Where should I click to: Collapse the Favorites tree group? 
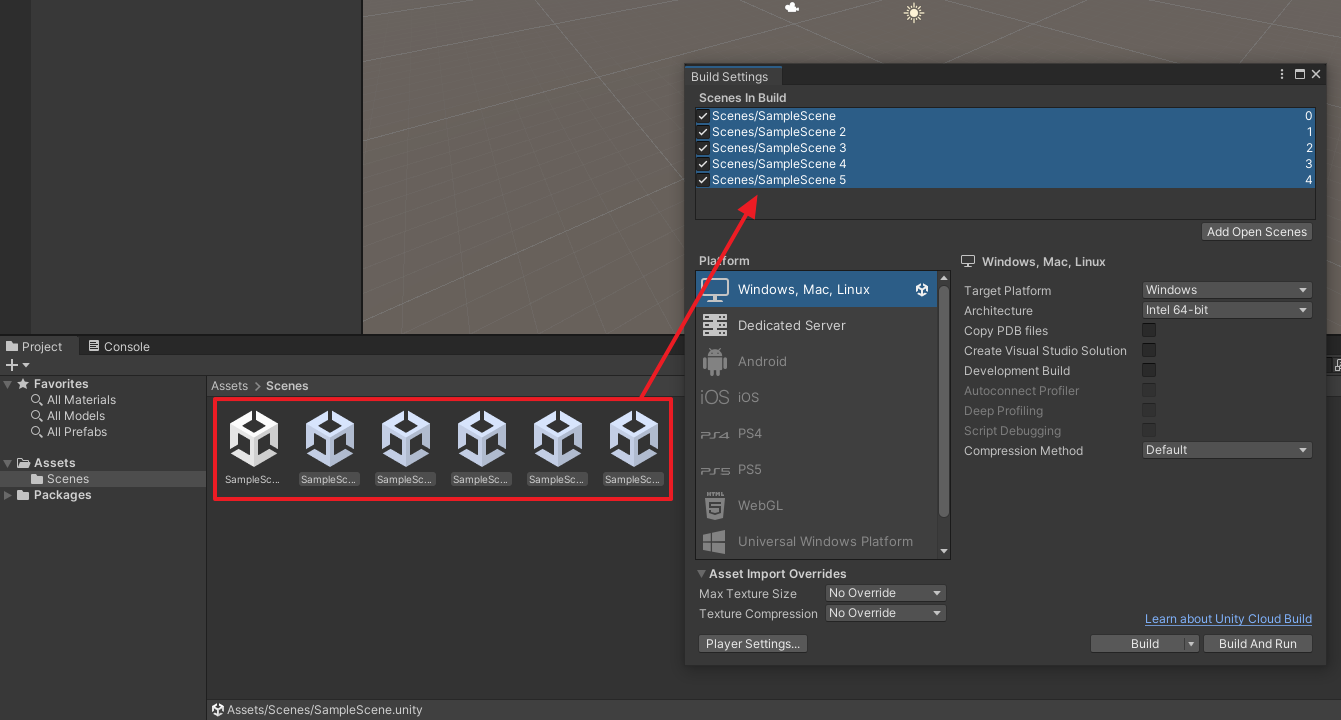click(x=8, y=384)
